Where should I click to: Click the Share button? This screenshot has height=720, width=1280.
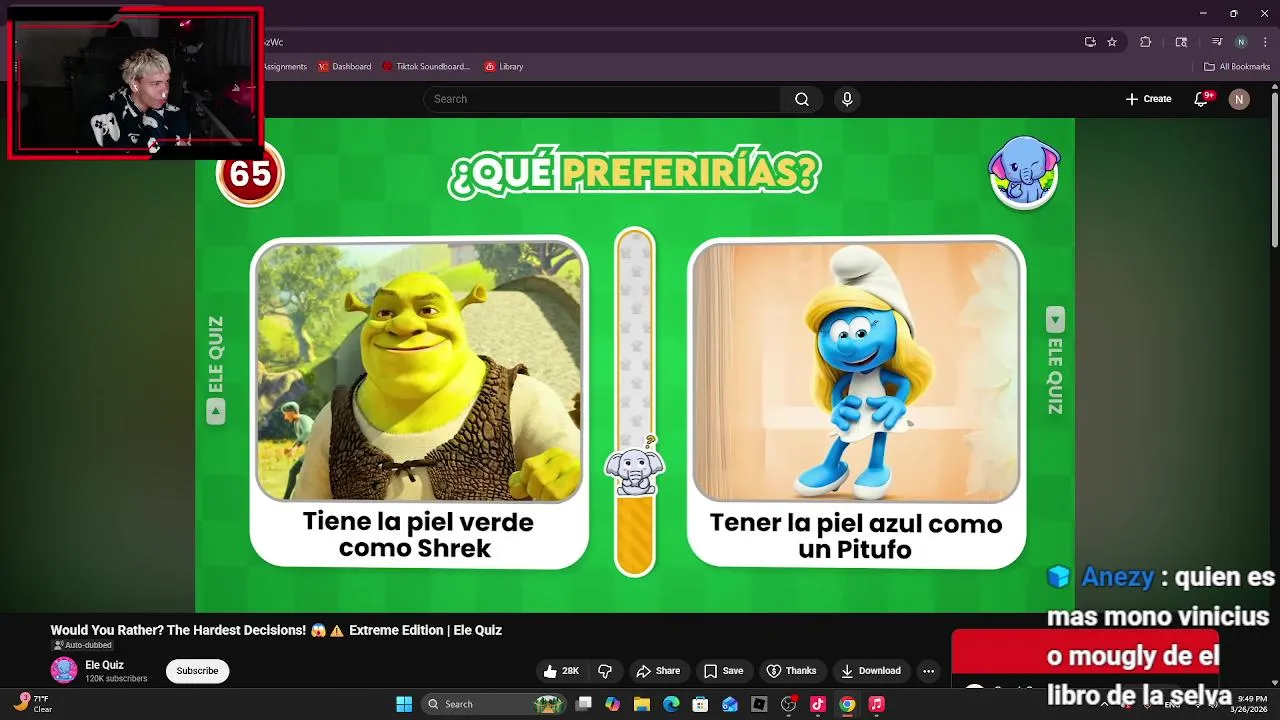click(x=658, y=671)
